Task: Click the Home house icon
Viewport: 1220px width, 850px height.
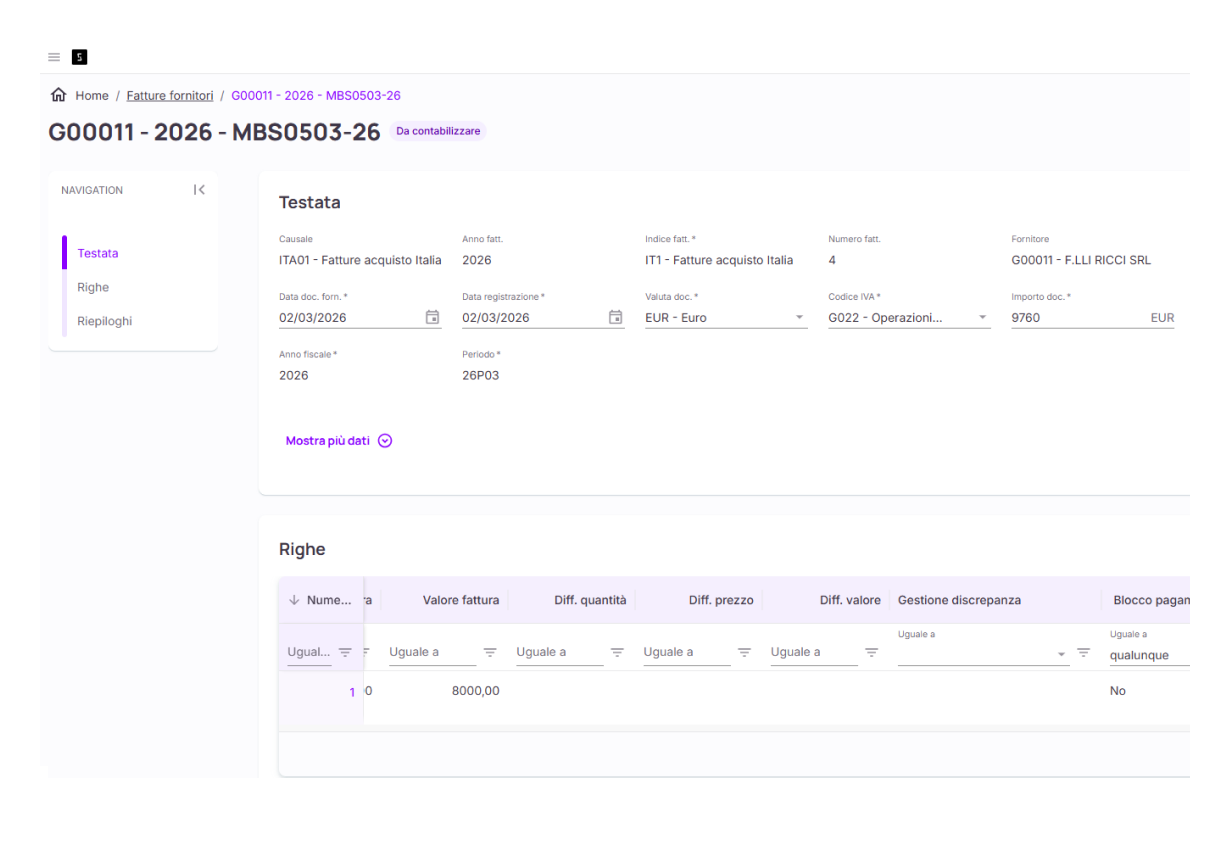Action: 59,95
